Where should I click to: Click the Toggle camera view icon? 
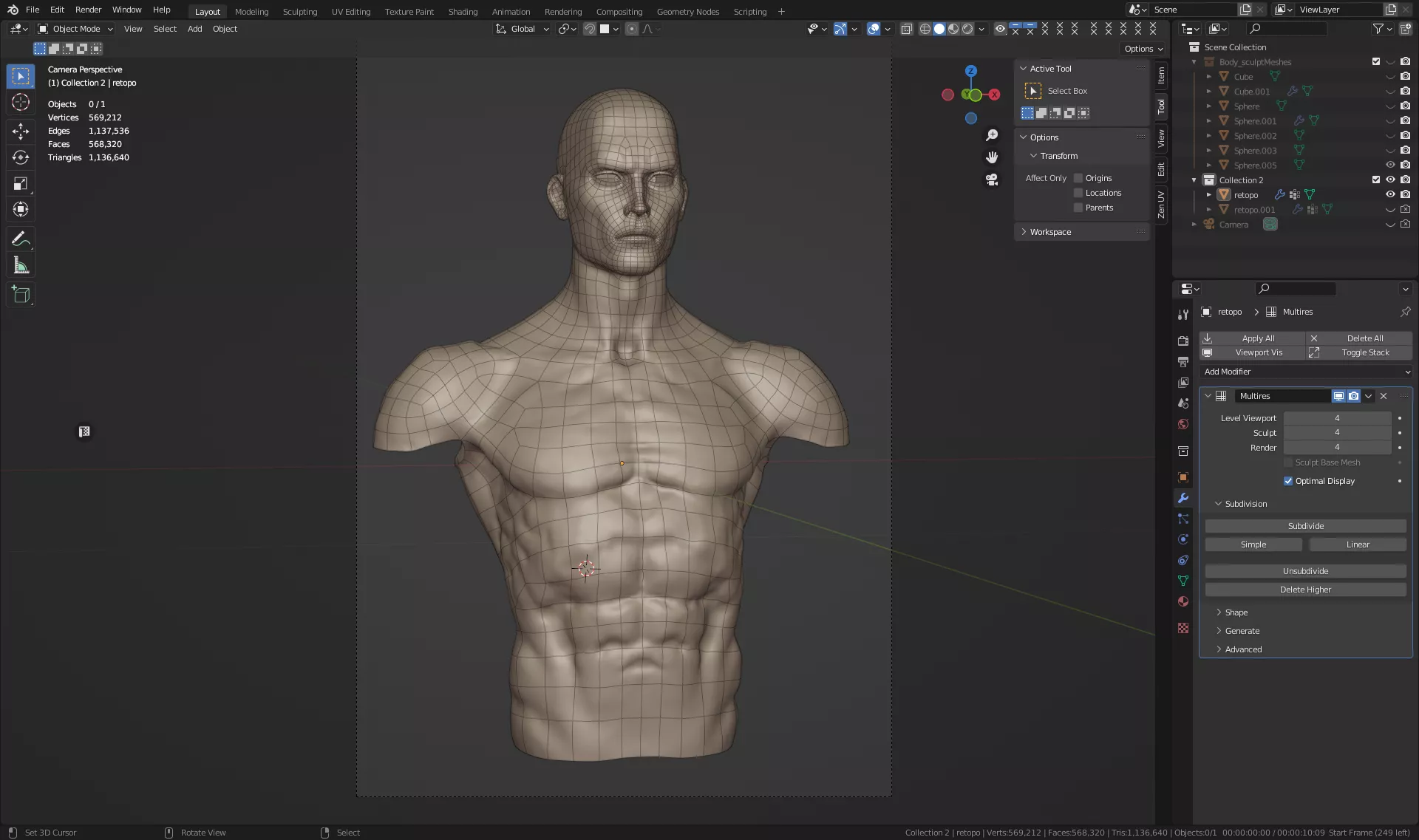992,180
